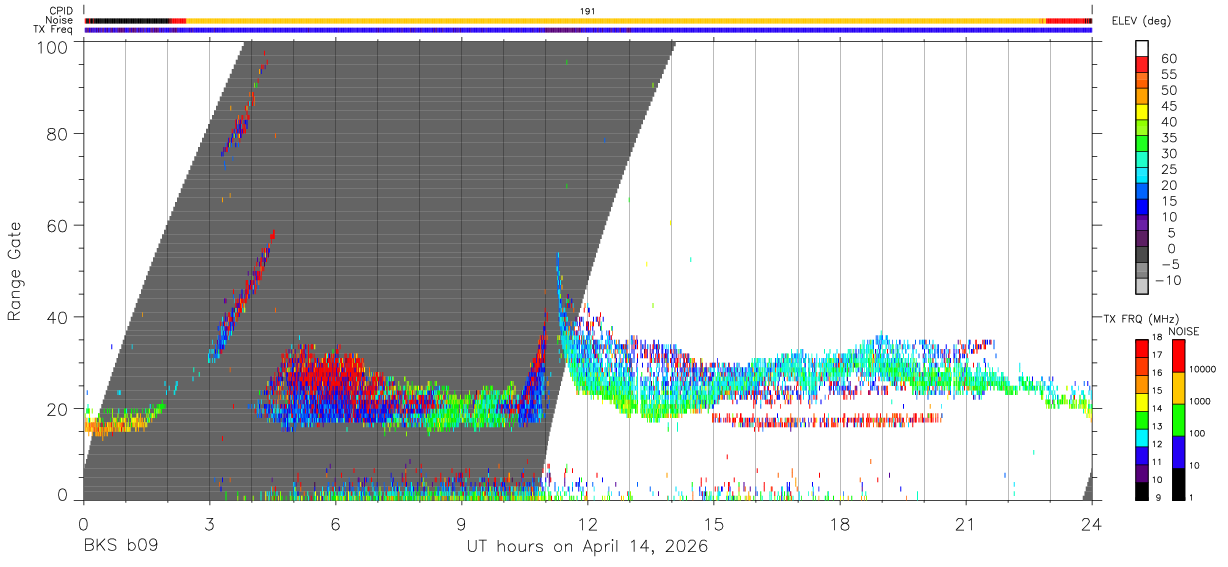Click the Noise row label above the plot
The image size is (1228, 567).
(x=60, y=20)
